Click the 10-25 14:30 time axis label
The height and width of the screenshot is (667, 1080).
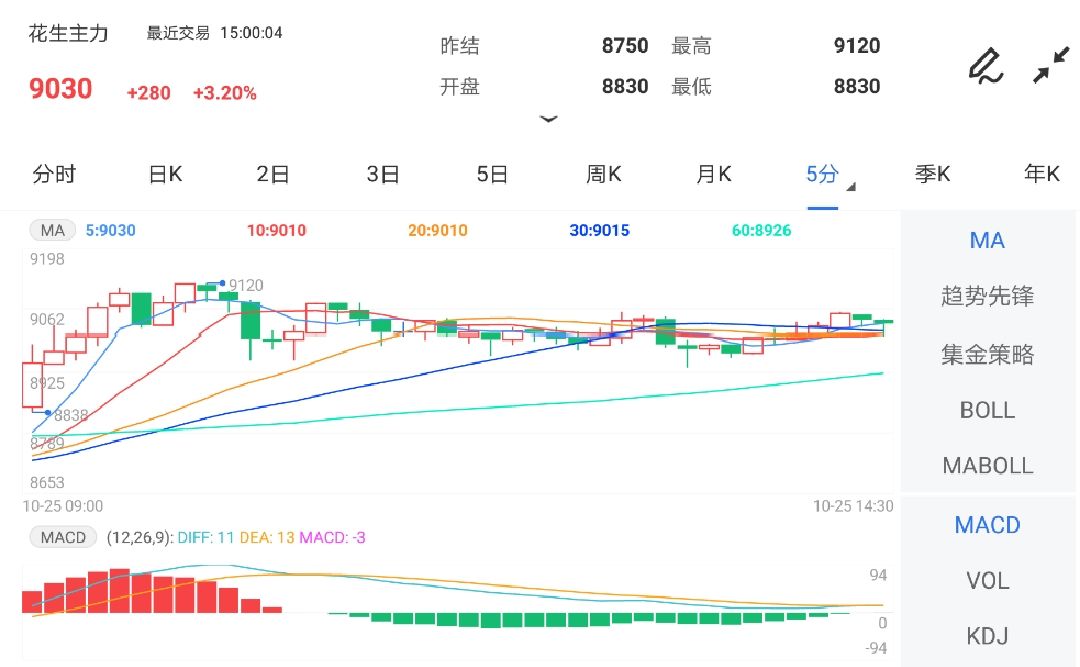[853, 506]
